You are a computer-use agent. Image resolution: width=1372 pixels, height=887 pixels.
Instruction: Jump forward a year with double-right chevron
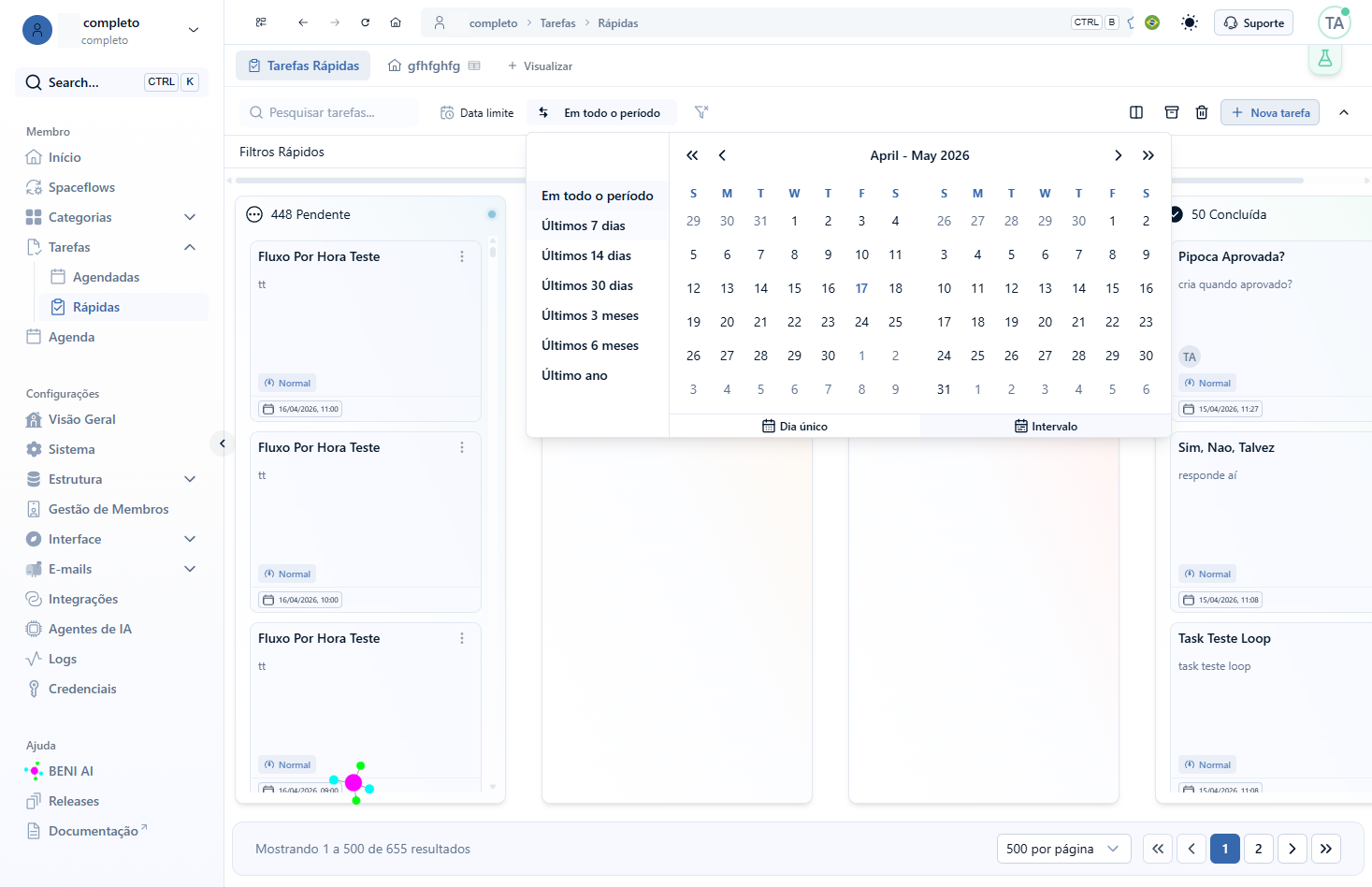click(1148, 155)
